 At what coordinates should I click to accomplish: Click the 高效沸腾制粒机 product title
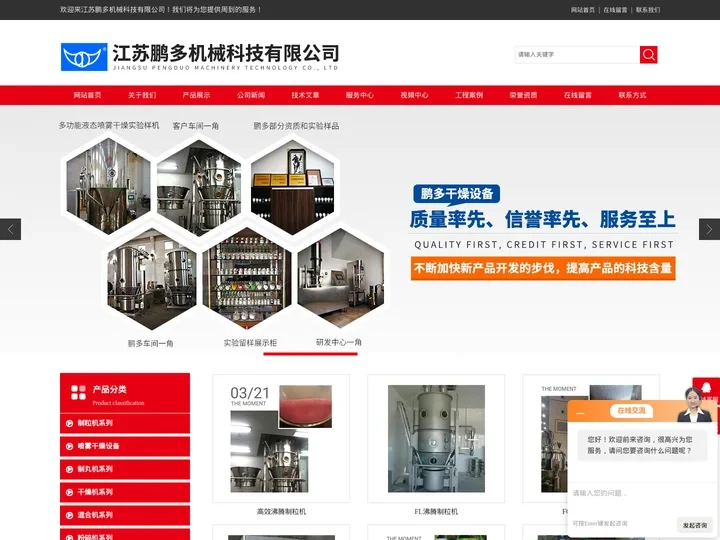point(281,512)
